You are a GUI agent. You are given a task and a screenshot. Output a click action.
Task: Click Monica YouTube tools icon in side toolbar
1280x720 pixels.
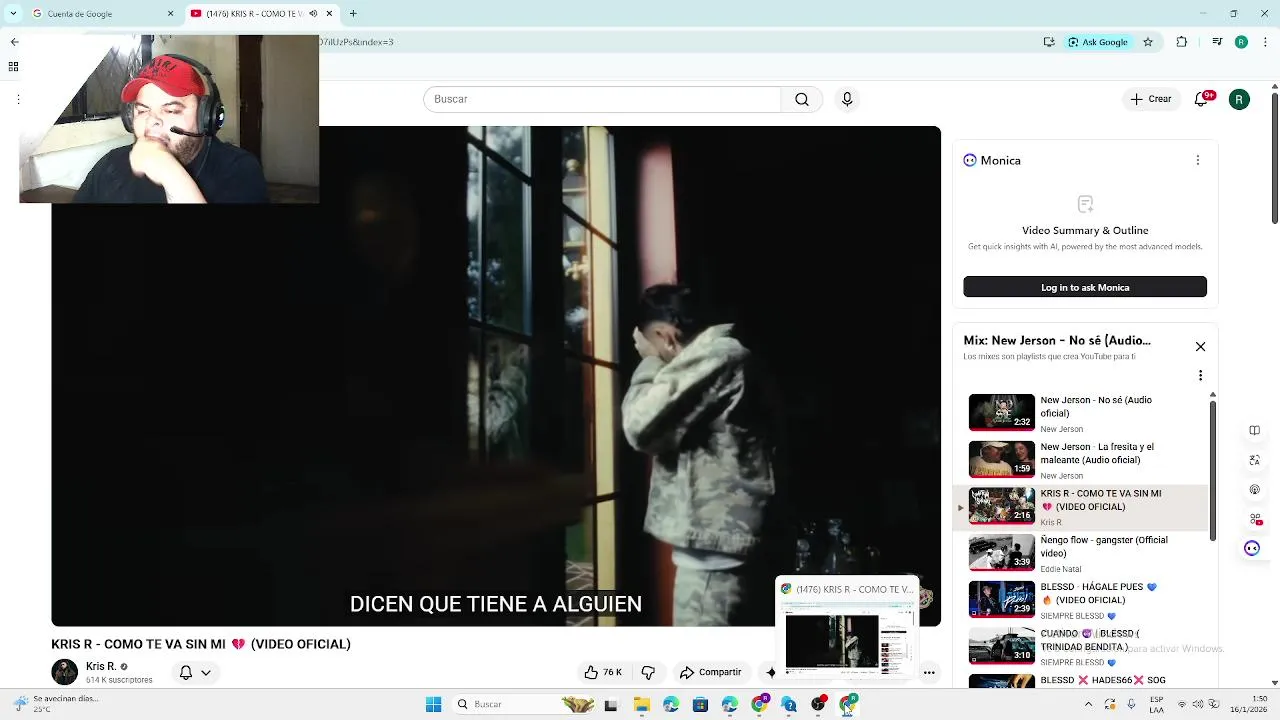click(1255, 519)
